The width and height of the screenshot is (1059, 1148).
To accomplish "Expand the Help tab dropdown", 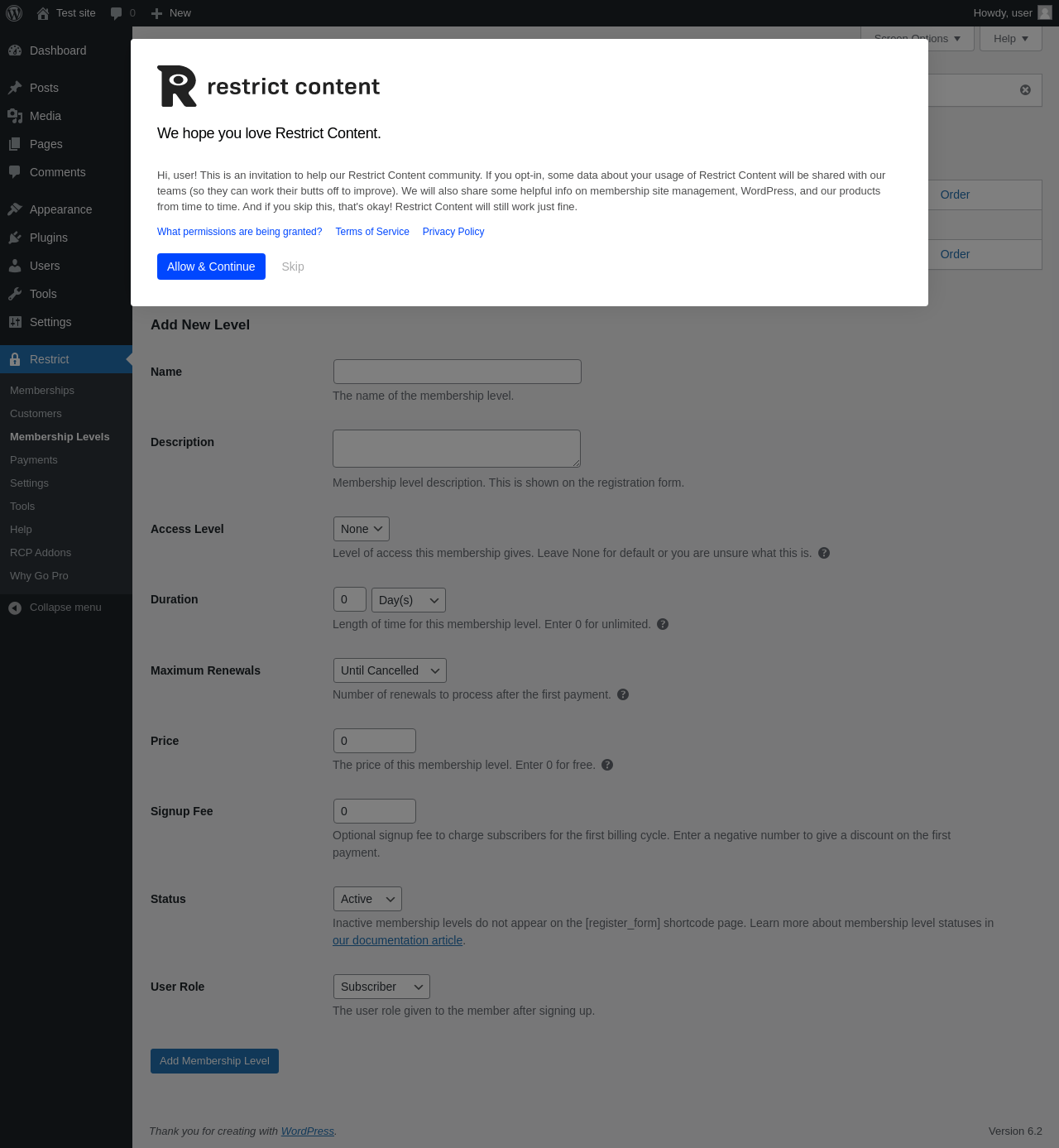I will [x=1011, y=38].
